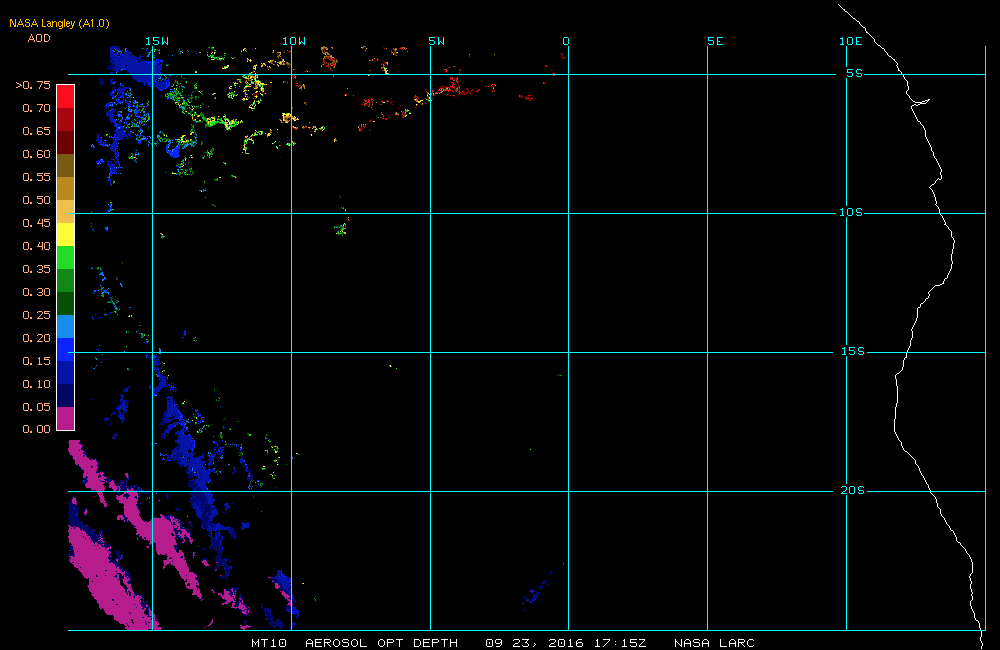Viewport: 1000px width, 650px height.
Task: Select the '0.05' legend label
Action: coord(36,407)
